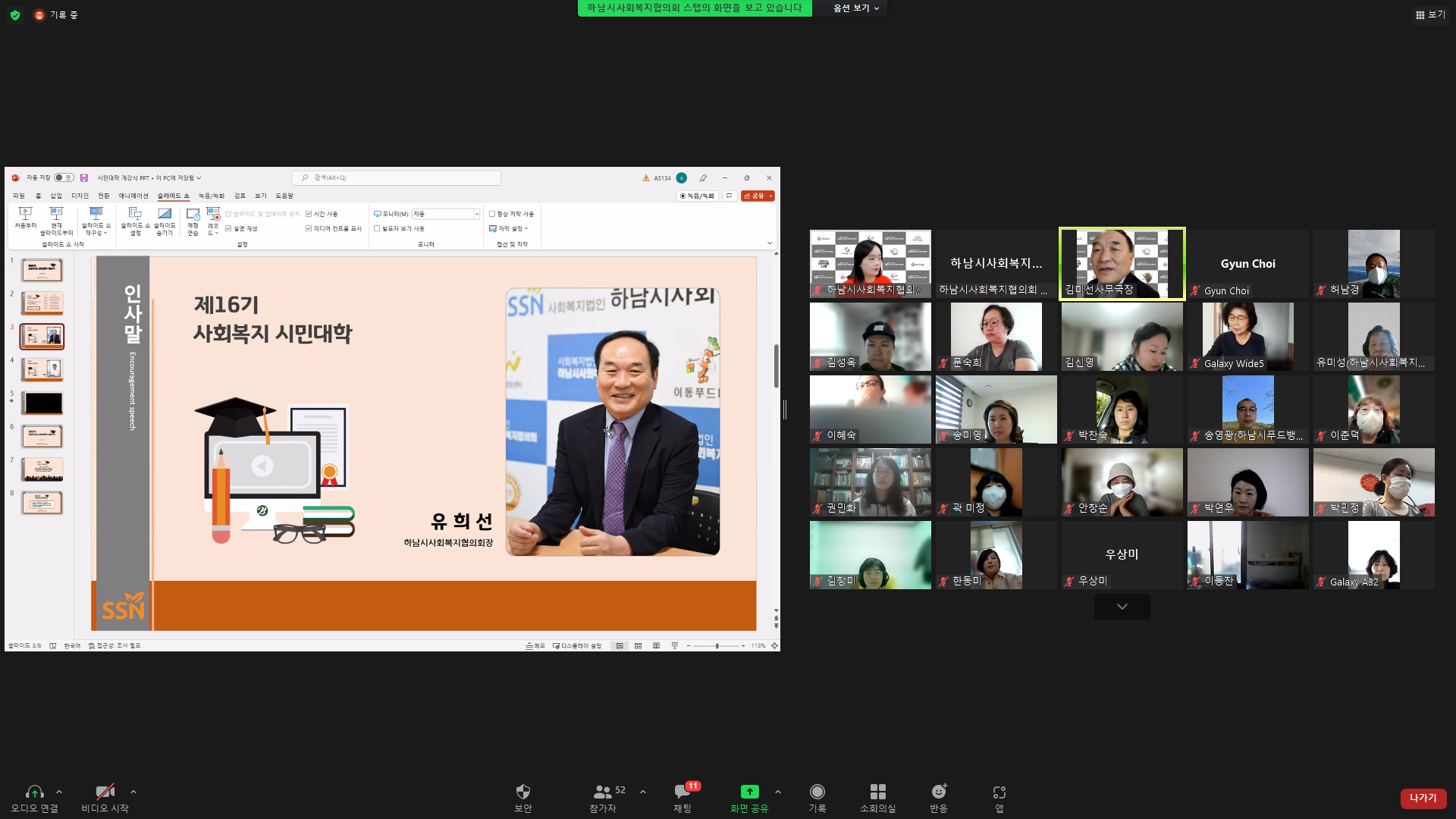The height and width of the screenshot is (819, 1456).
Task: Open the animations (애니메이션) ribbon tab
Action: click(133, 196)
